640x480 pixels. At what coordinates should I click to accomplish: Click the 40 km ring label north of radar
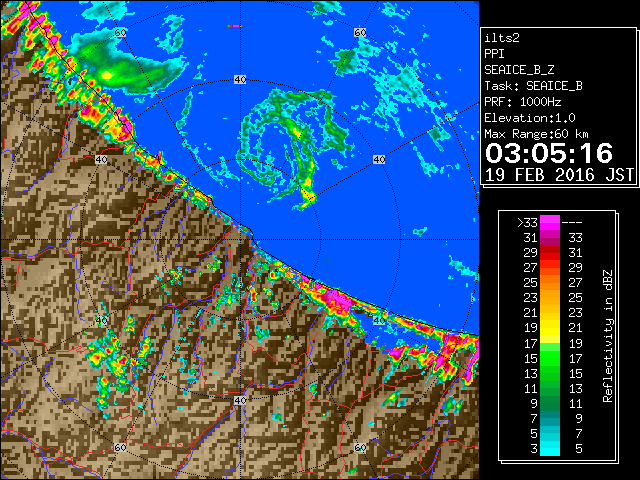(240, 80)
